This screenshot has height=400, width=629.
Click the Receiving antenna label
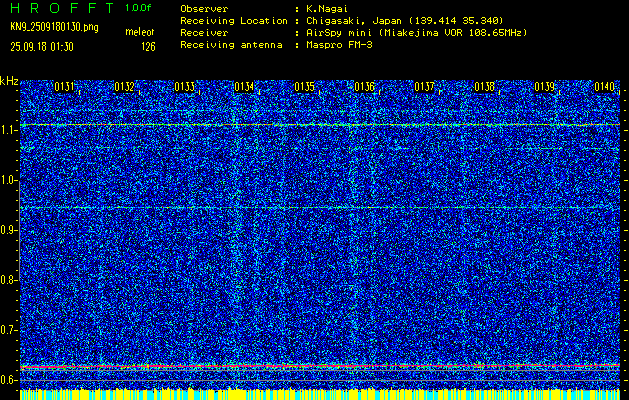coord(231,45)
